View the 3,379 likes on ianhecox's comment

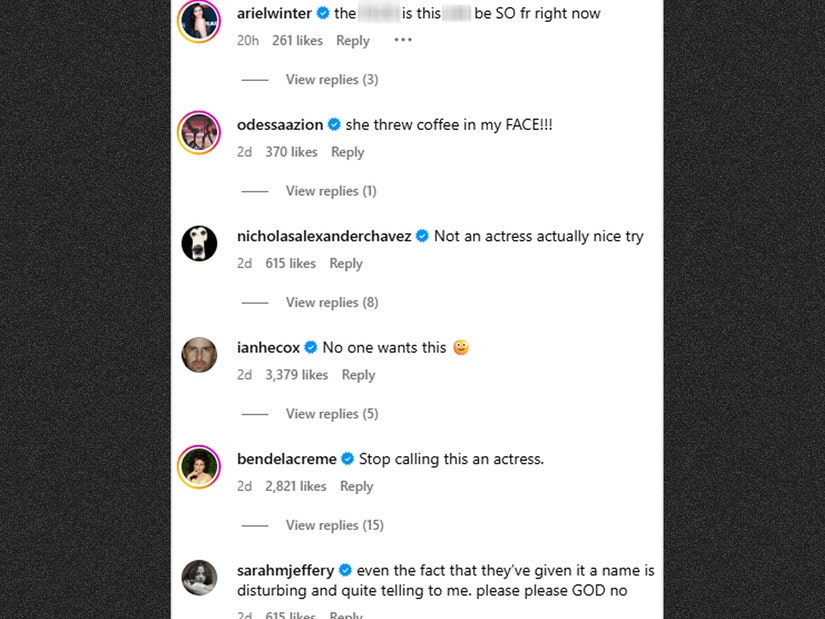tap(296, 375)
